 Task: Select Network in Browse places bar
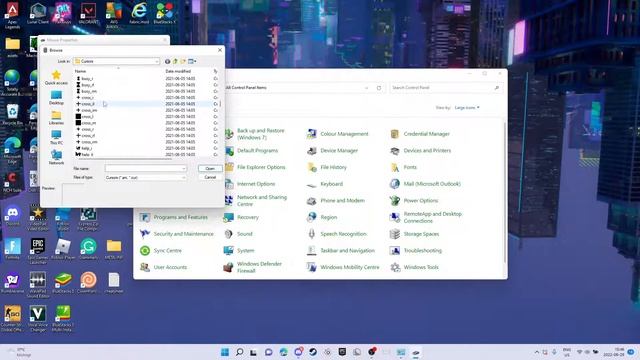[x=56, y=157]
